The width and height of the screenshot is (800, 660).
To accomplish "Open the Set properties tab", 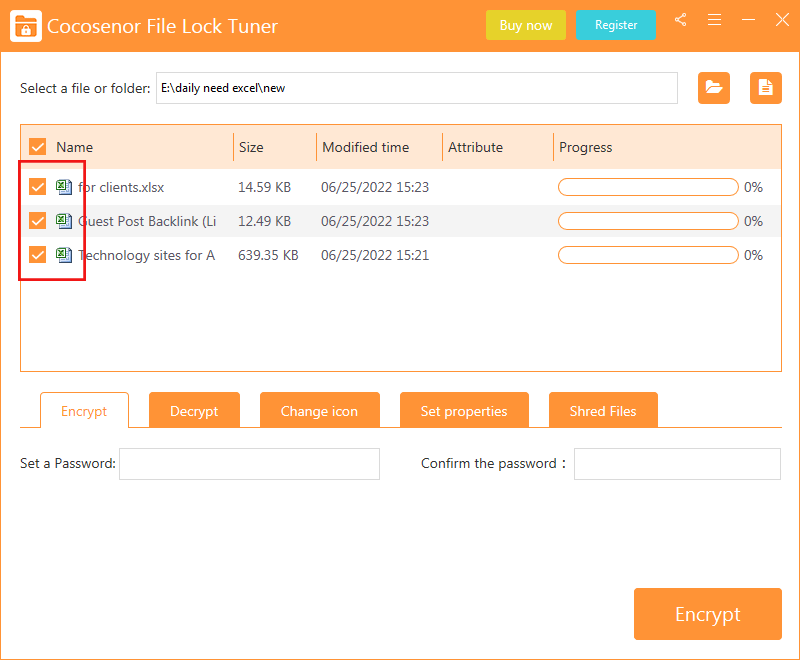I will (464, 410).
